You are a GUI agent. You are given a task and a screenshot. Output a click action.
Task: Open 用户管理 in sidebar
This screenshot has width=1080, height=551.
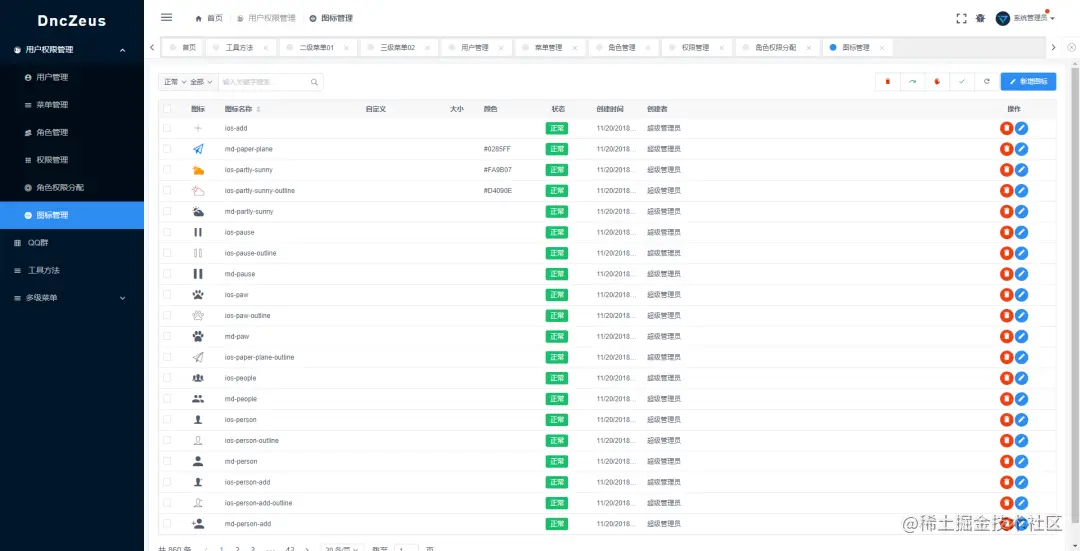tap(72, 77)
